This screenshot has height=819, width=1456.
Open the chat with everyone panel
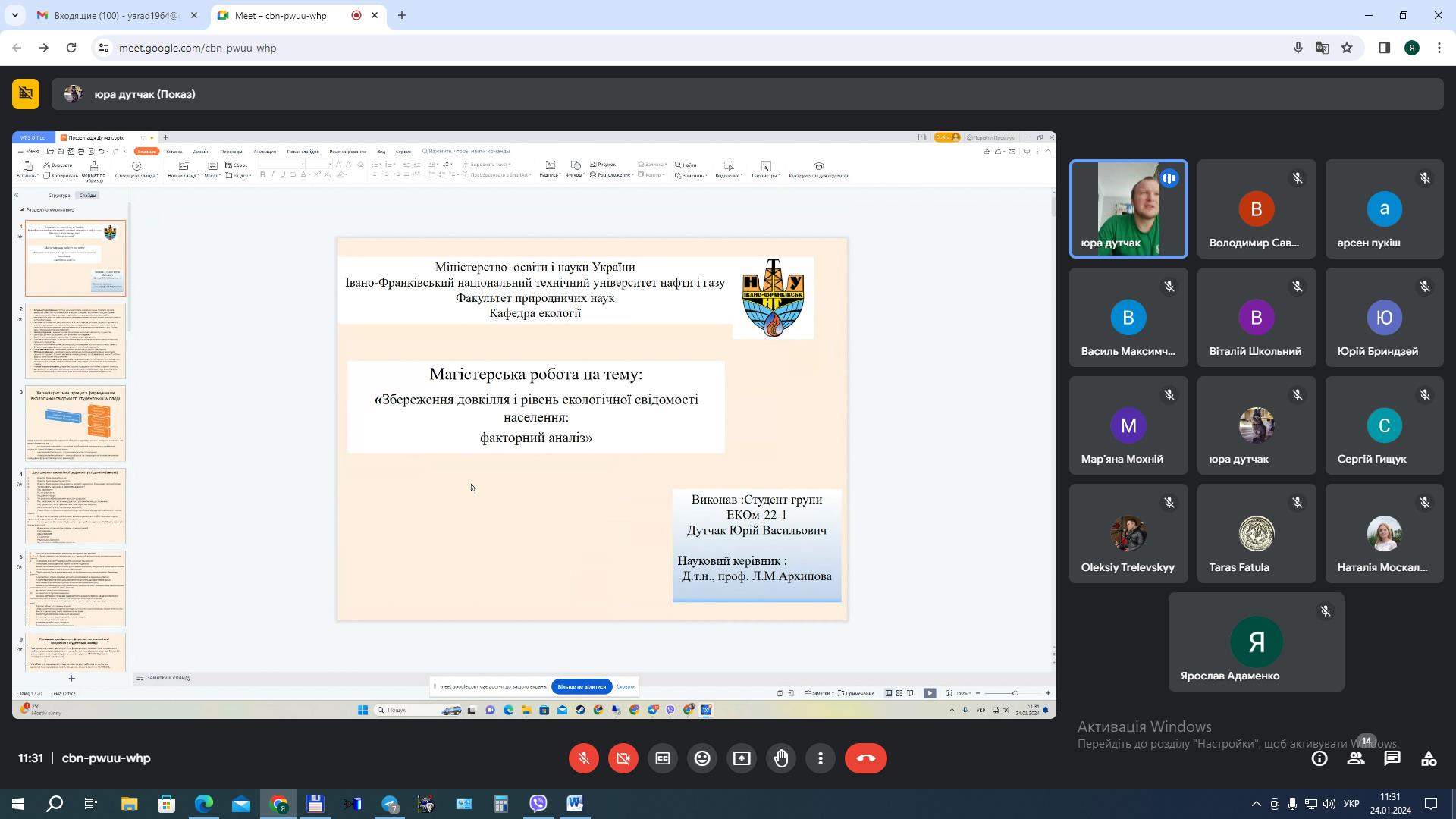pos(1392,758)
